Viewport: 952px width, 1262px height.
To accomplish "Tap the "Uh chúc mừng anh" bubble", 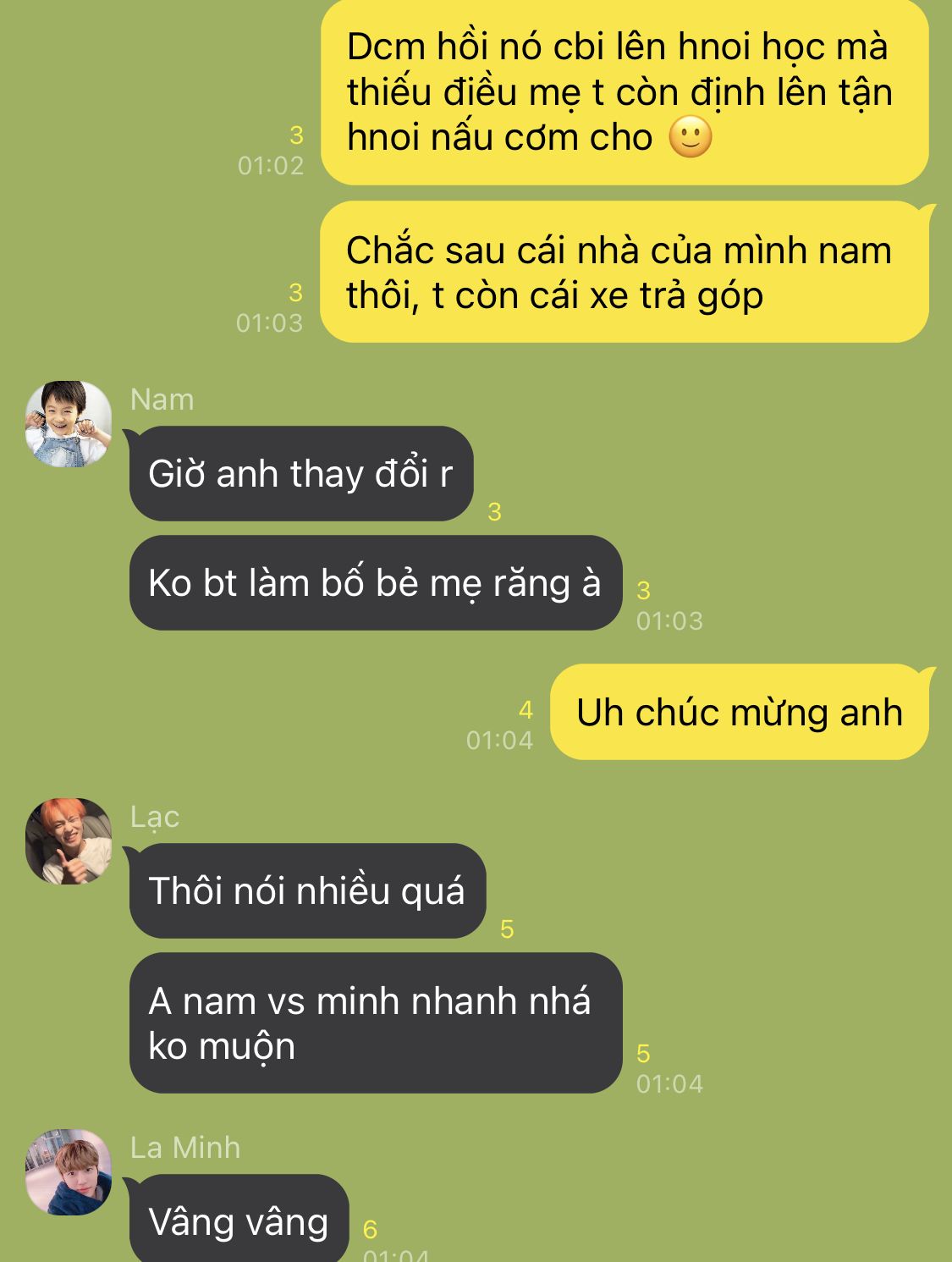I will (740, 712).
